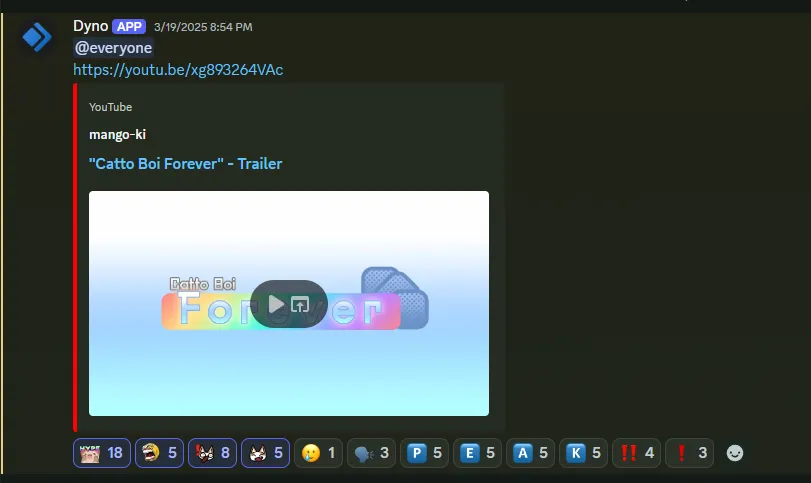The image size is (811, 483).
Task: Click the Dyno bot avatar
Action: click(x=37, y=38)
